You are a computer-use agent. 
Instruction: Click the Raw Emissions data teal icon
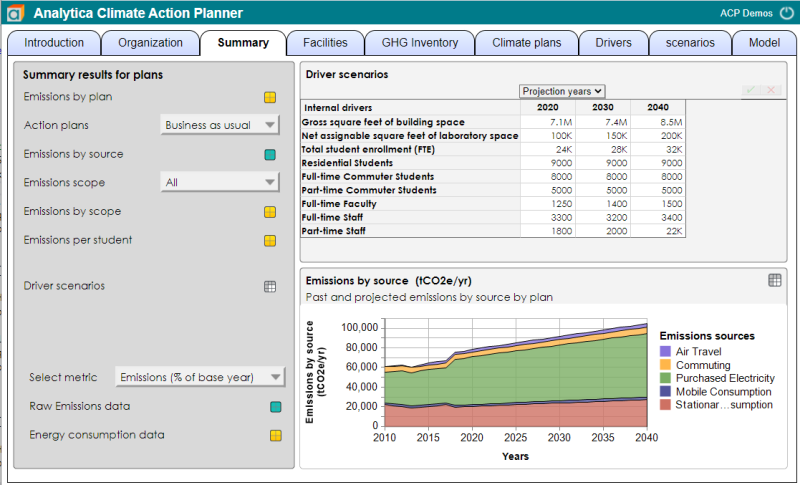(x=276, y=407)
